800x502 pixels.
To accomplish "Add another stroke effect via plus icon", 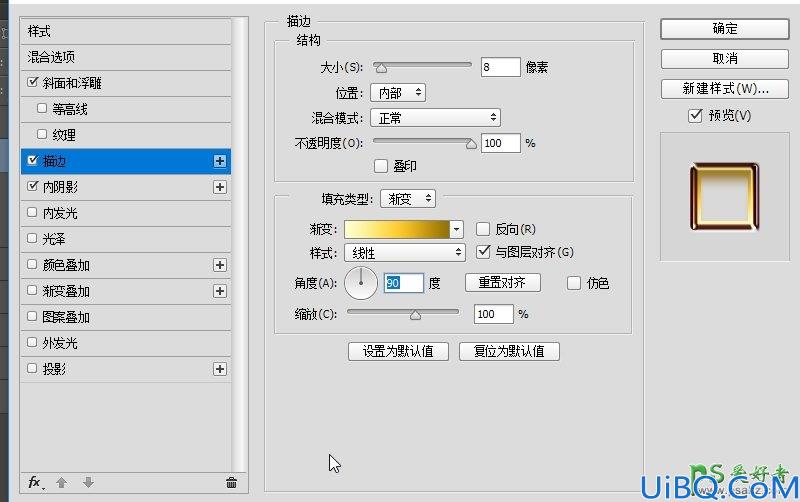I will click(x=220, y=161).
